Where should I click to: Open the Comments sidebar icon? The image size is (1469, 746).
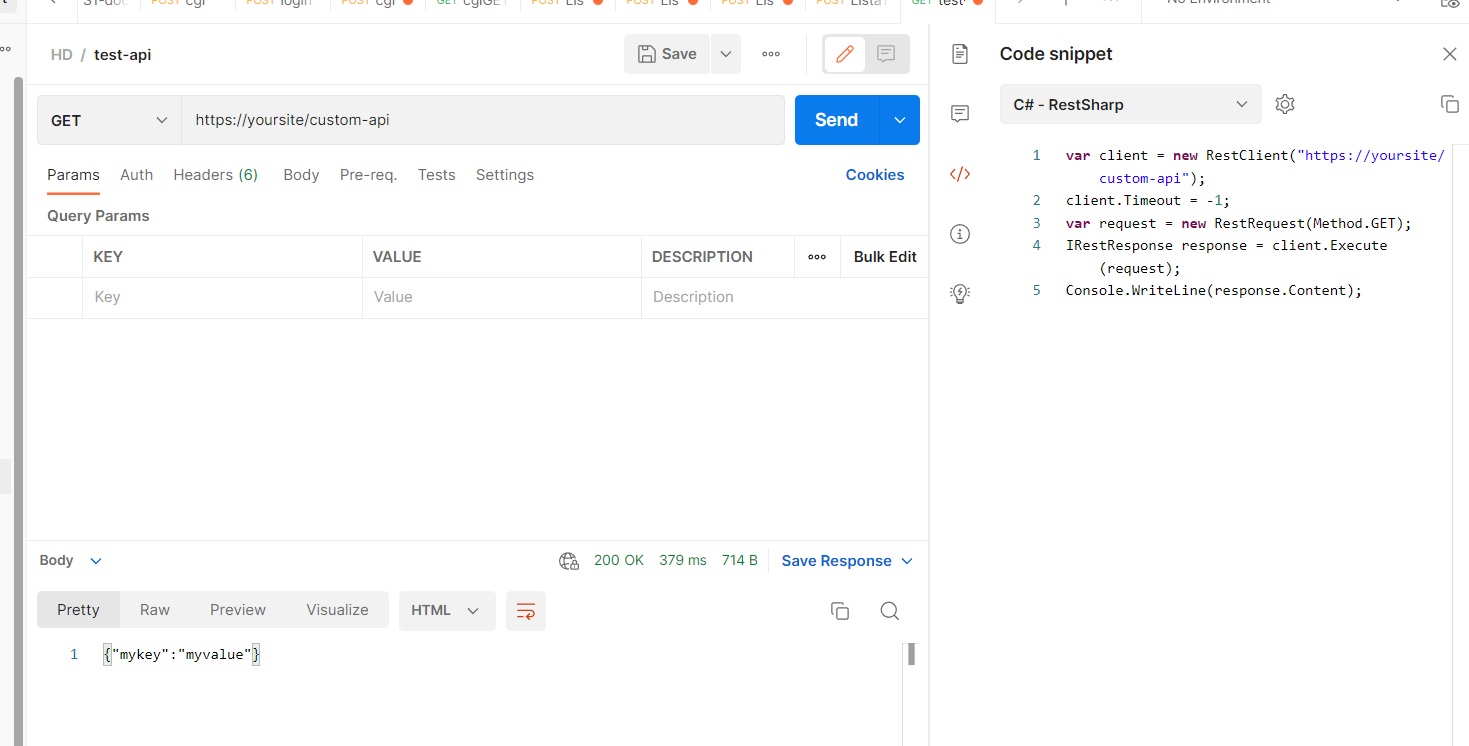[960, 114]
